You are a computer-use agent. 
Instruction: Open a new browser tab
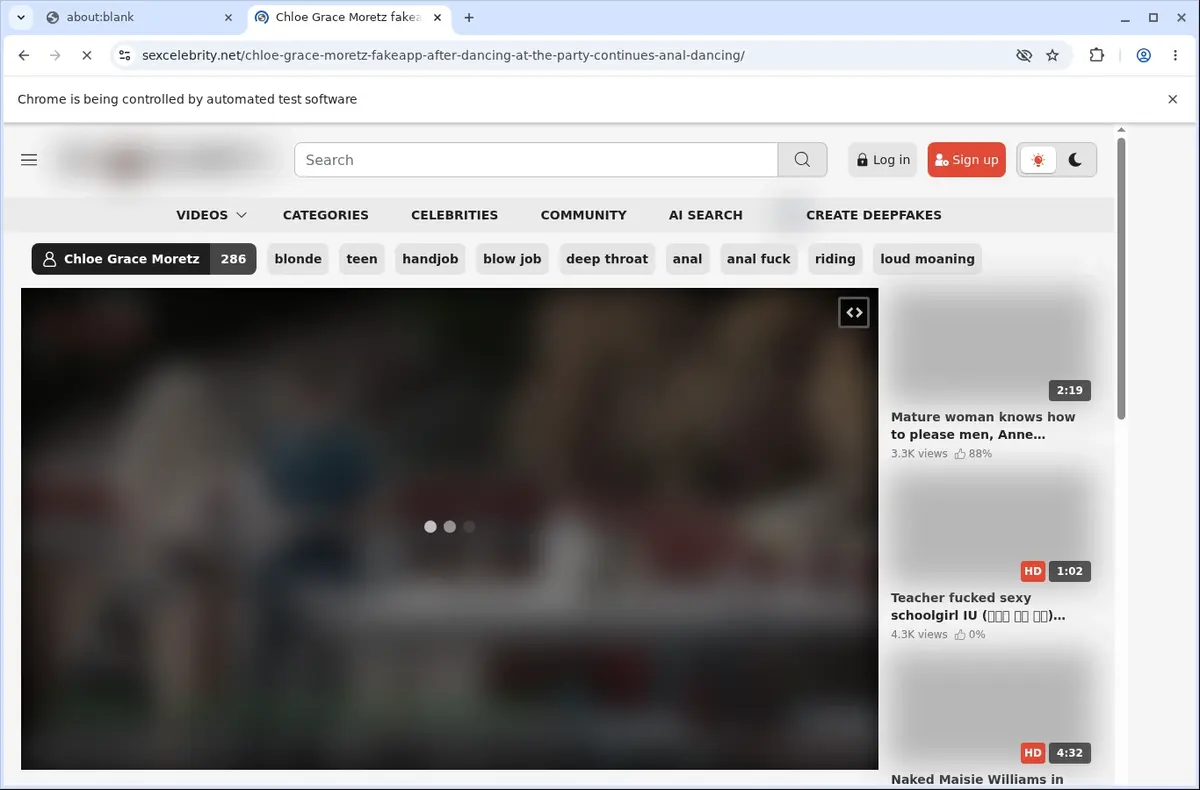(469, 17)
